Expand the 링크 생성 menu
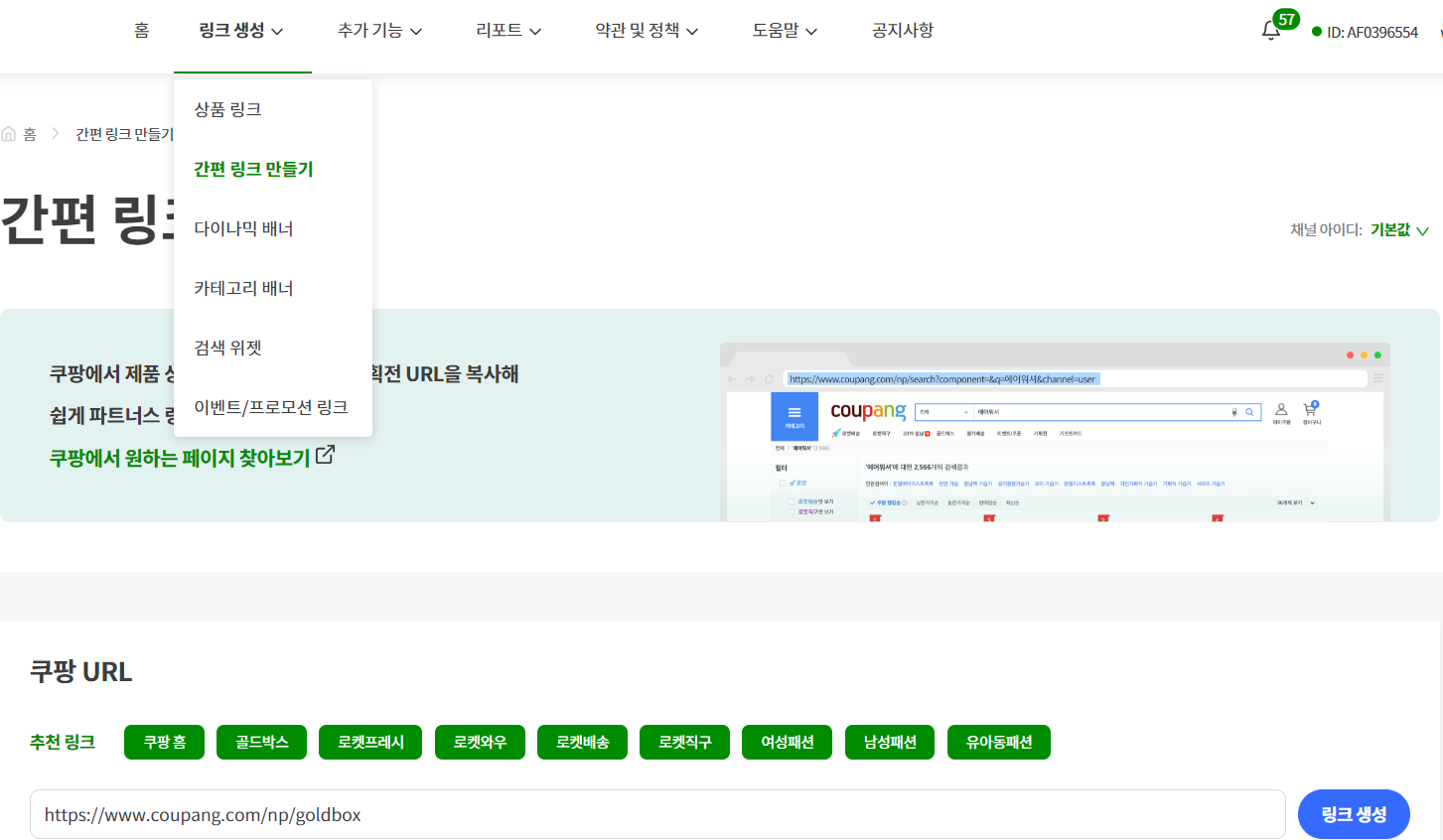1443x840 pixels. click(x=241, y=31)
